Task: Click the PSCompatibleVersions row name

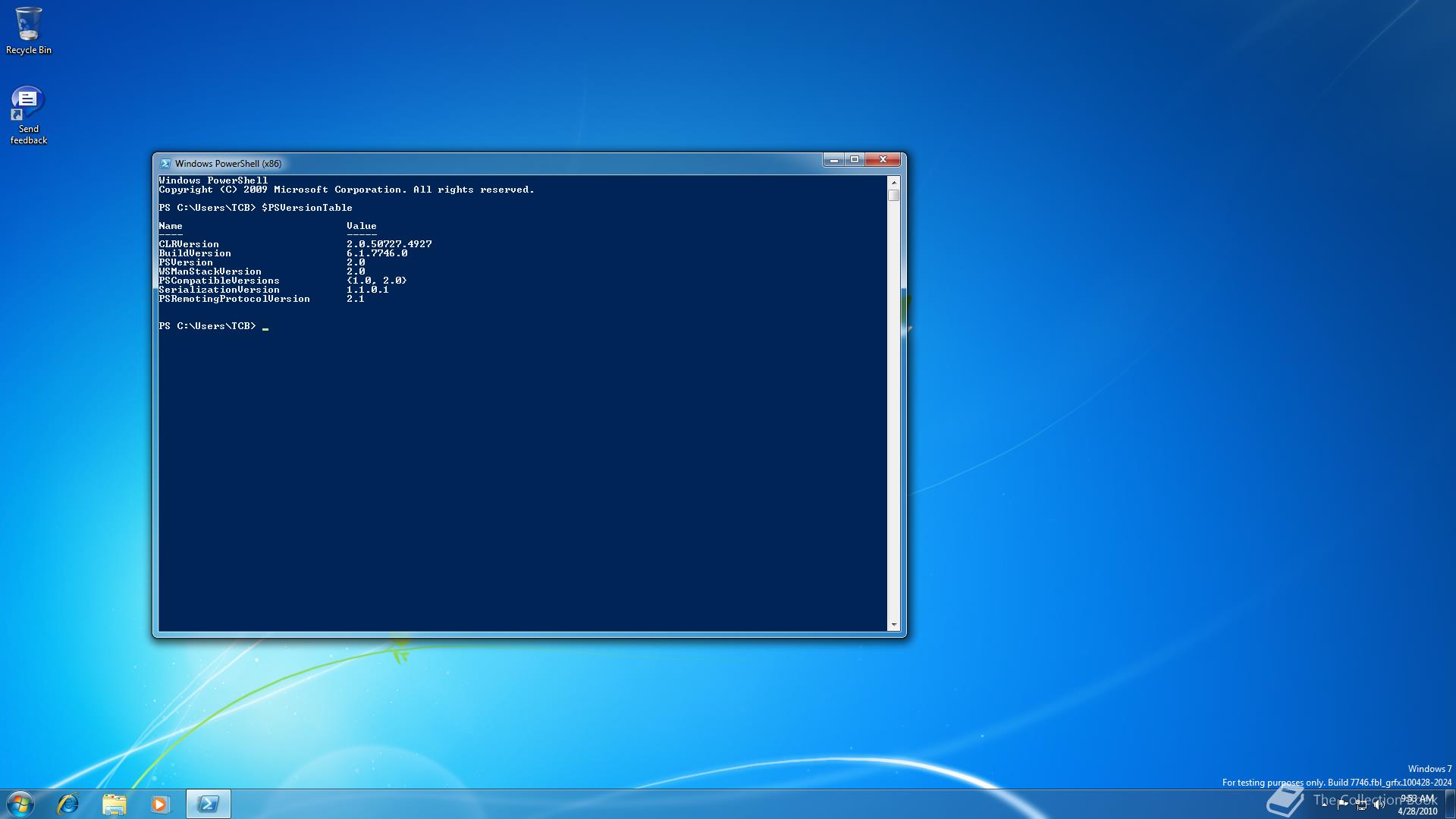Action: click(x=219, y=281)
